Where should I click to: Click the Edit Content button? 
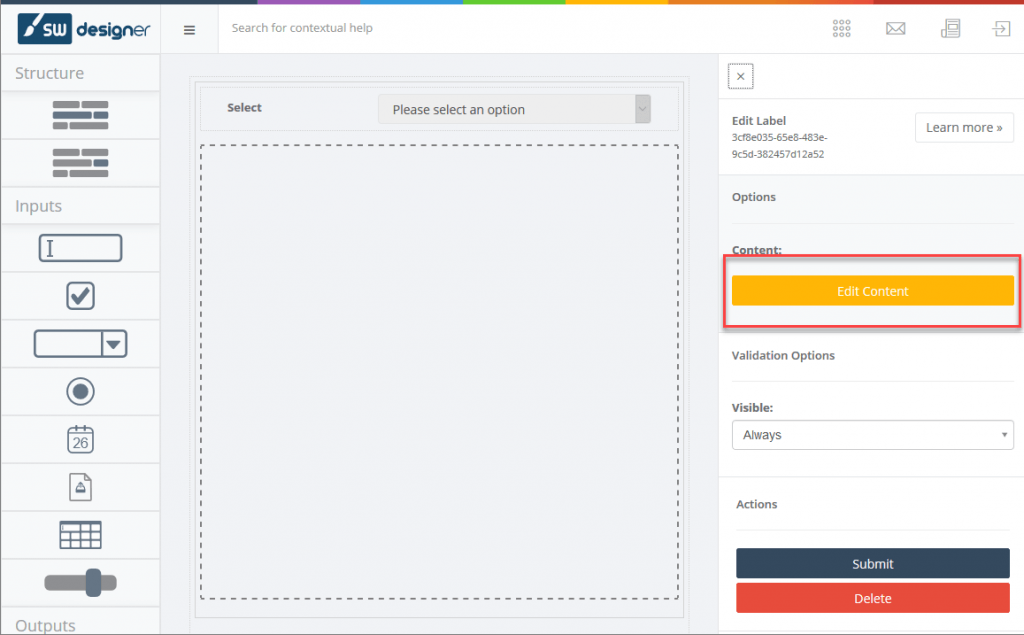(872, 291)
